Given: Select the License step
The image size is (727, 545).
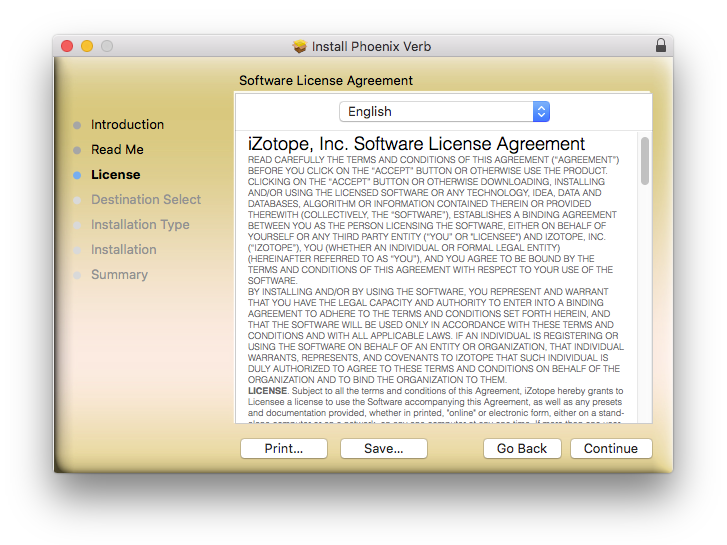Looking at the screenshot, I should pos(115,175).
